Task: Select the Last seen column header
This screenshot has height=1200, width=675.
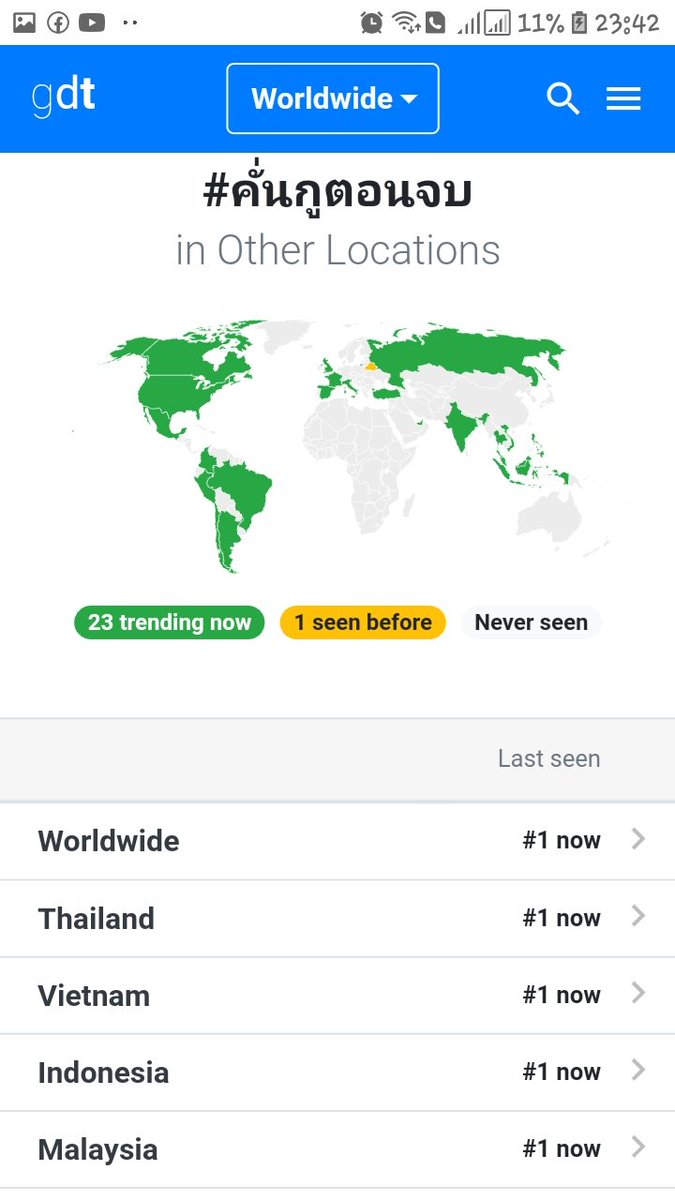Action: [x=549, y=759]
